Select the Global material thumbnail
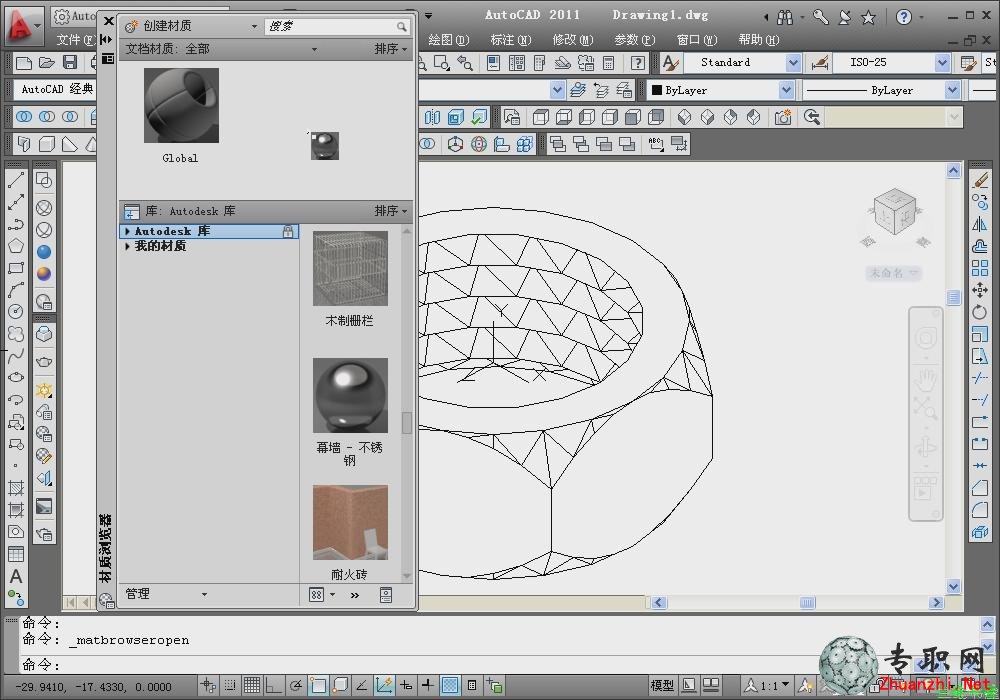This screenshot has height=700, width=1000. (181, 106)
